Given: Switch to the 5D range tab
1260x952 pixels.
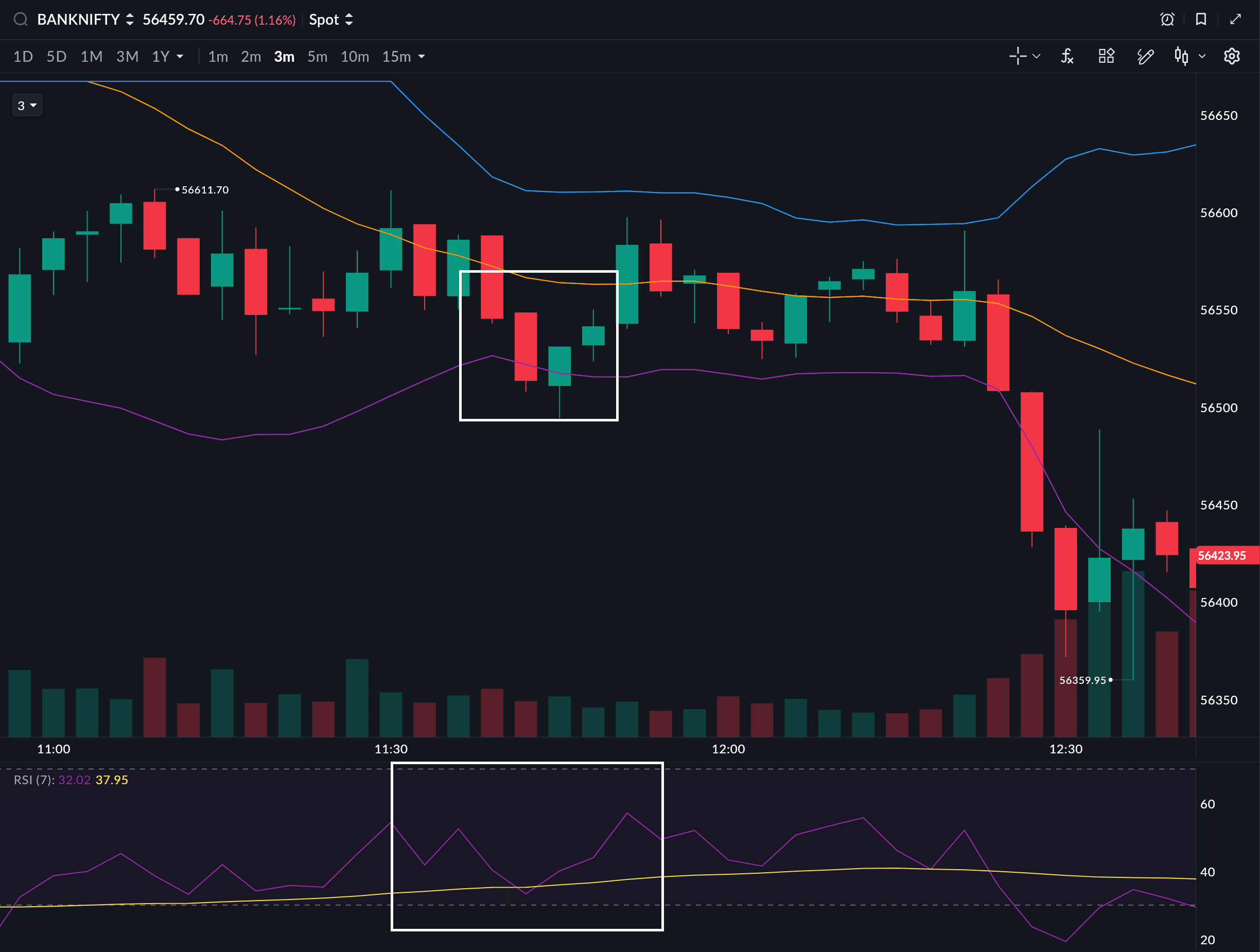Looking at the screenshot, I should (x=57, y=57).
